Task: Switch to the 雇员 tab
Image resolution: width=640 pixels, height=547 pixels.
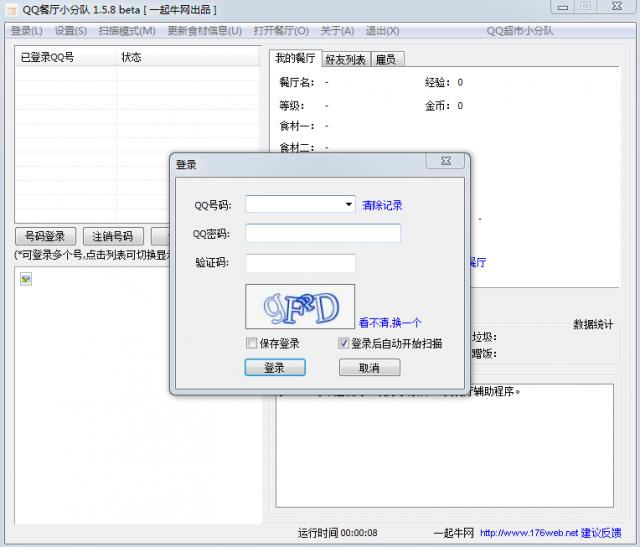Action: pyautogui.click(x=387, y=60)
